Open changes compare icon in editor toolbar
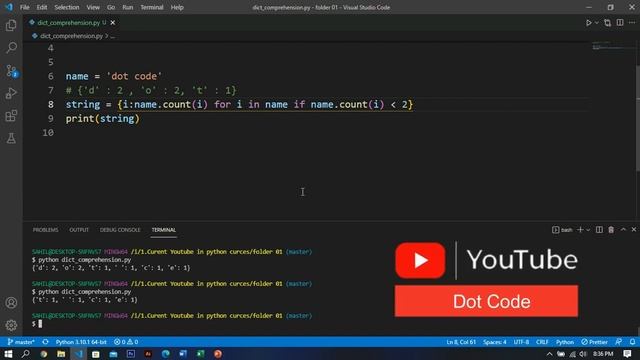 pos(607,23)
